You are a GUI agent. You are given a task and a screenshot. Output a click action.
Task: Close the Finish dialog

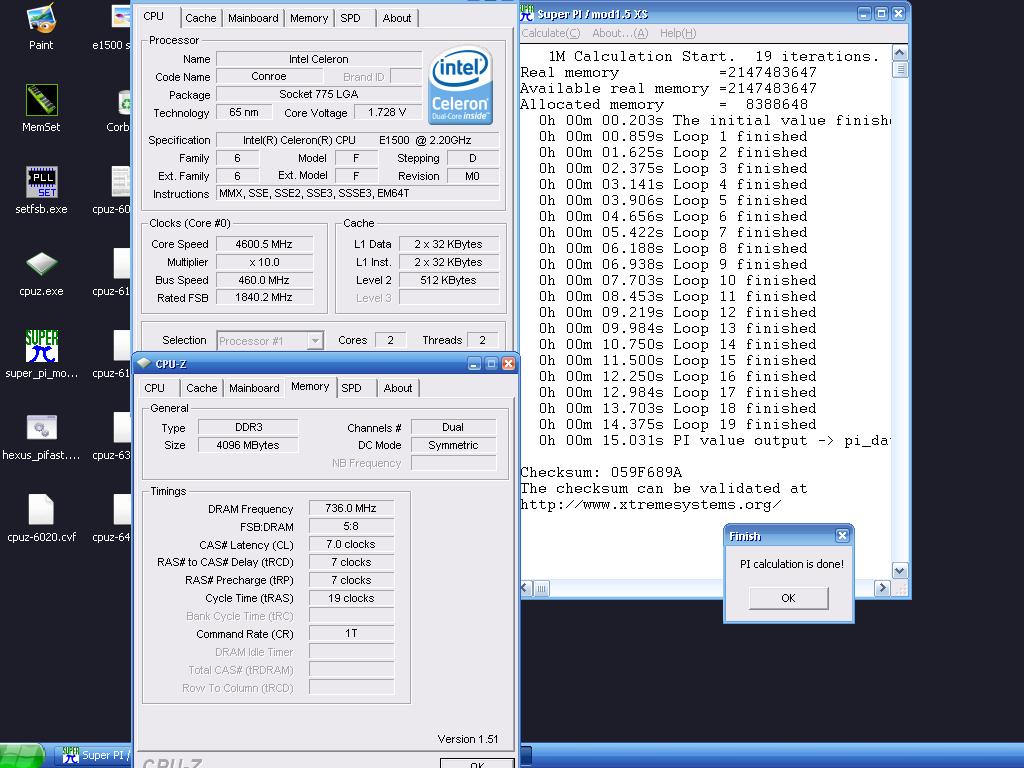(x=842, y=536)
